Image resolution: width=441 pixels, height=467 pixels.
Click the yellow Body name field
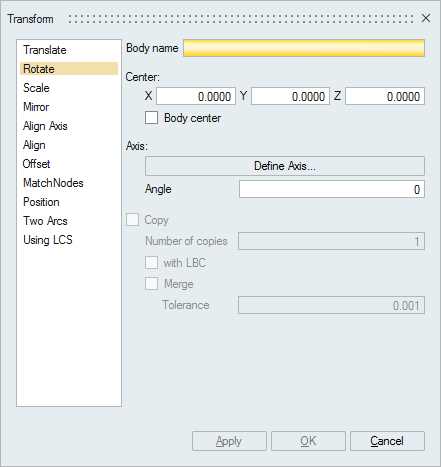(304, 48)
